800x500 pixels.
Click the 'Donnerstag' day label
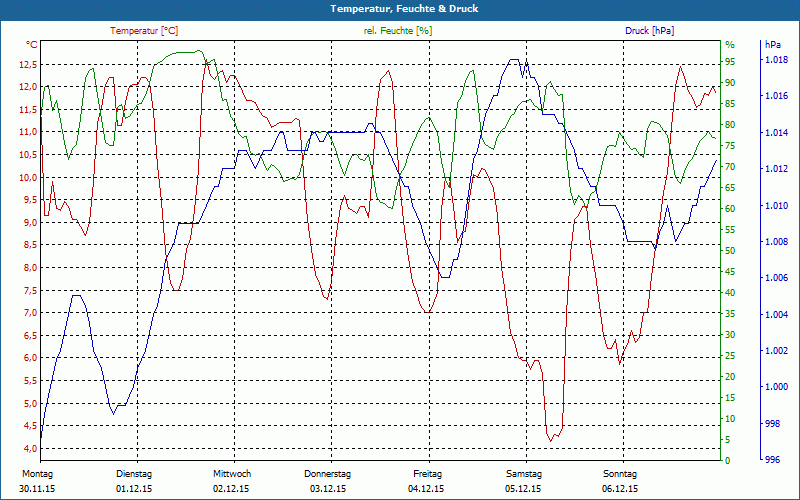328,474
